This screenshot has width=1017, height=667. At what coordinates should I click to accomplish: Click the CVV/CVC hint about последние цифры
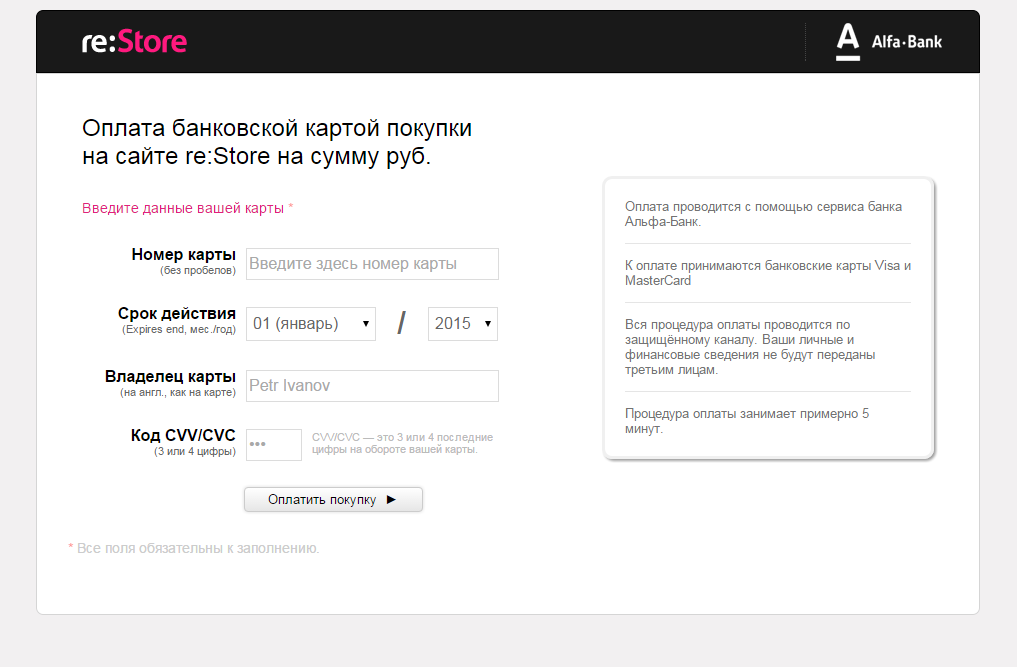[x=402, y=443]
